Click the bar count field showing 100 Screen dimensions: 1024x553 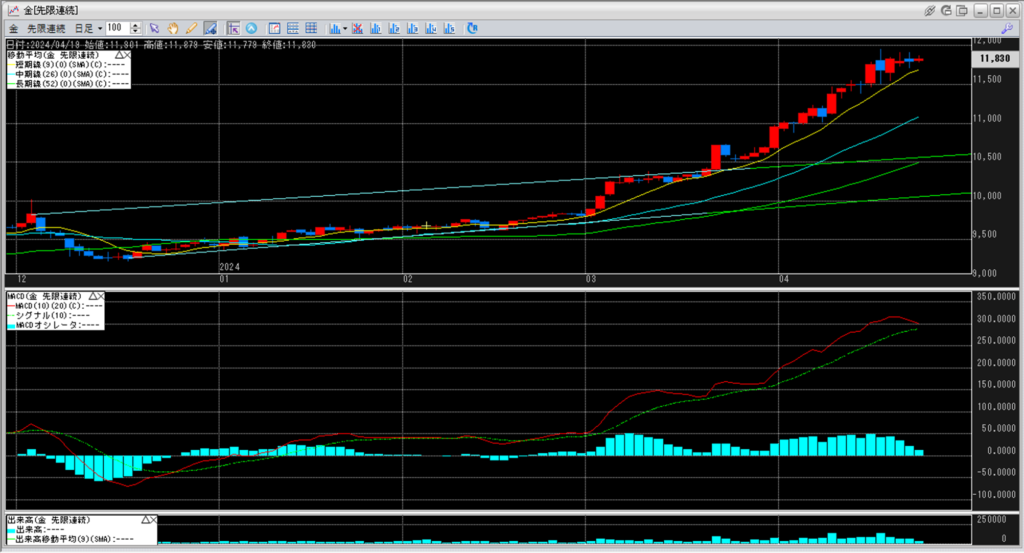[x=116, y=27]
